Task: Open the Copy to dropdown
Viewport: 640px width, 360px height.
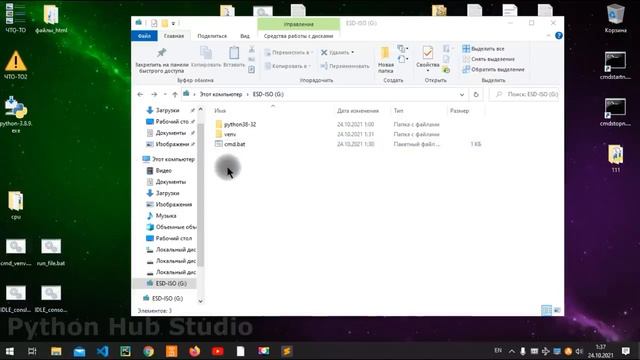Action: click(x=288, y=66)
